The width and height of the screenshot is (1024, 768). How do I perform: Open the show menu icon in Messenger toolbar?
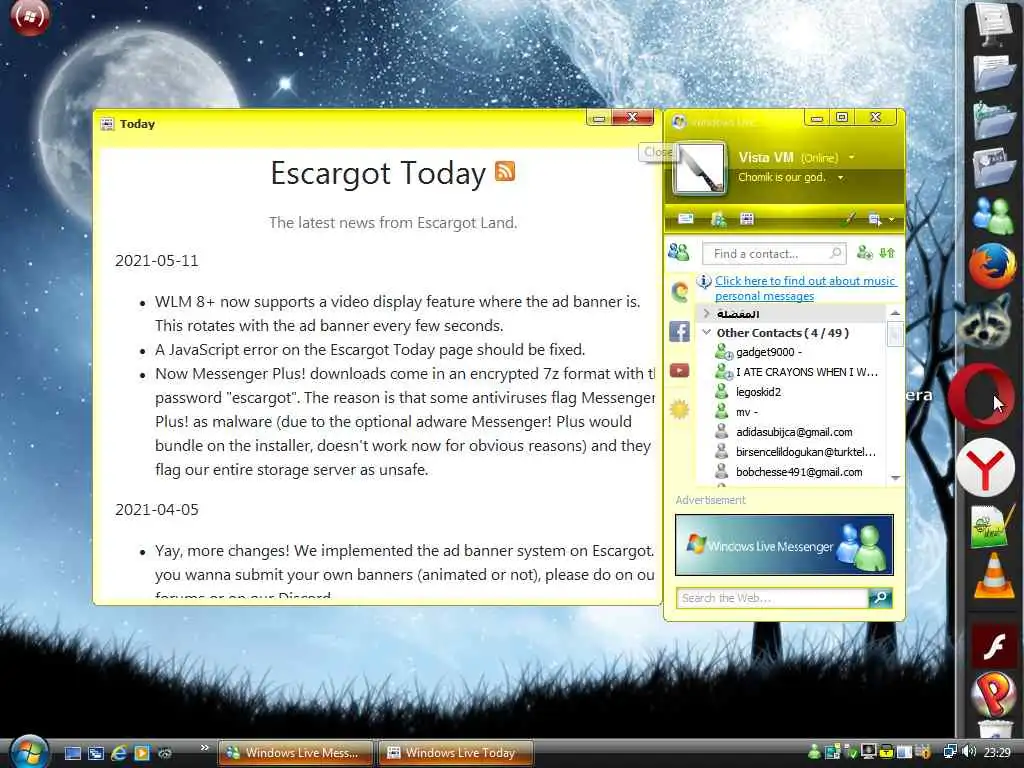(874, 219)
